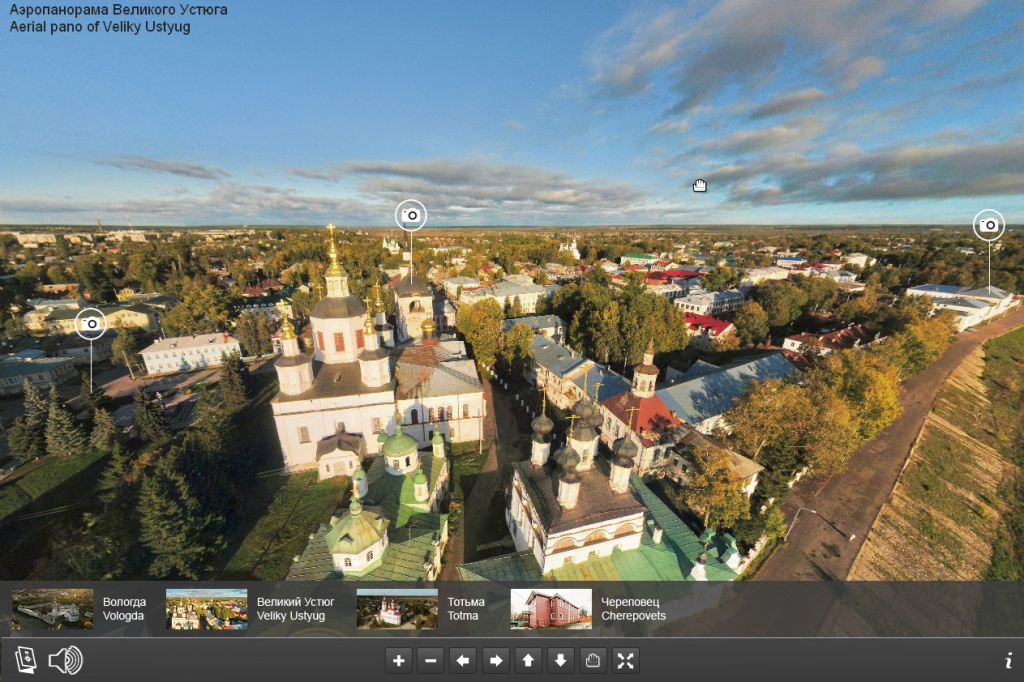Jump to the left-side camera hotspot
The height and width of the screenshot is (682, 1024).
91,323
